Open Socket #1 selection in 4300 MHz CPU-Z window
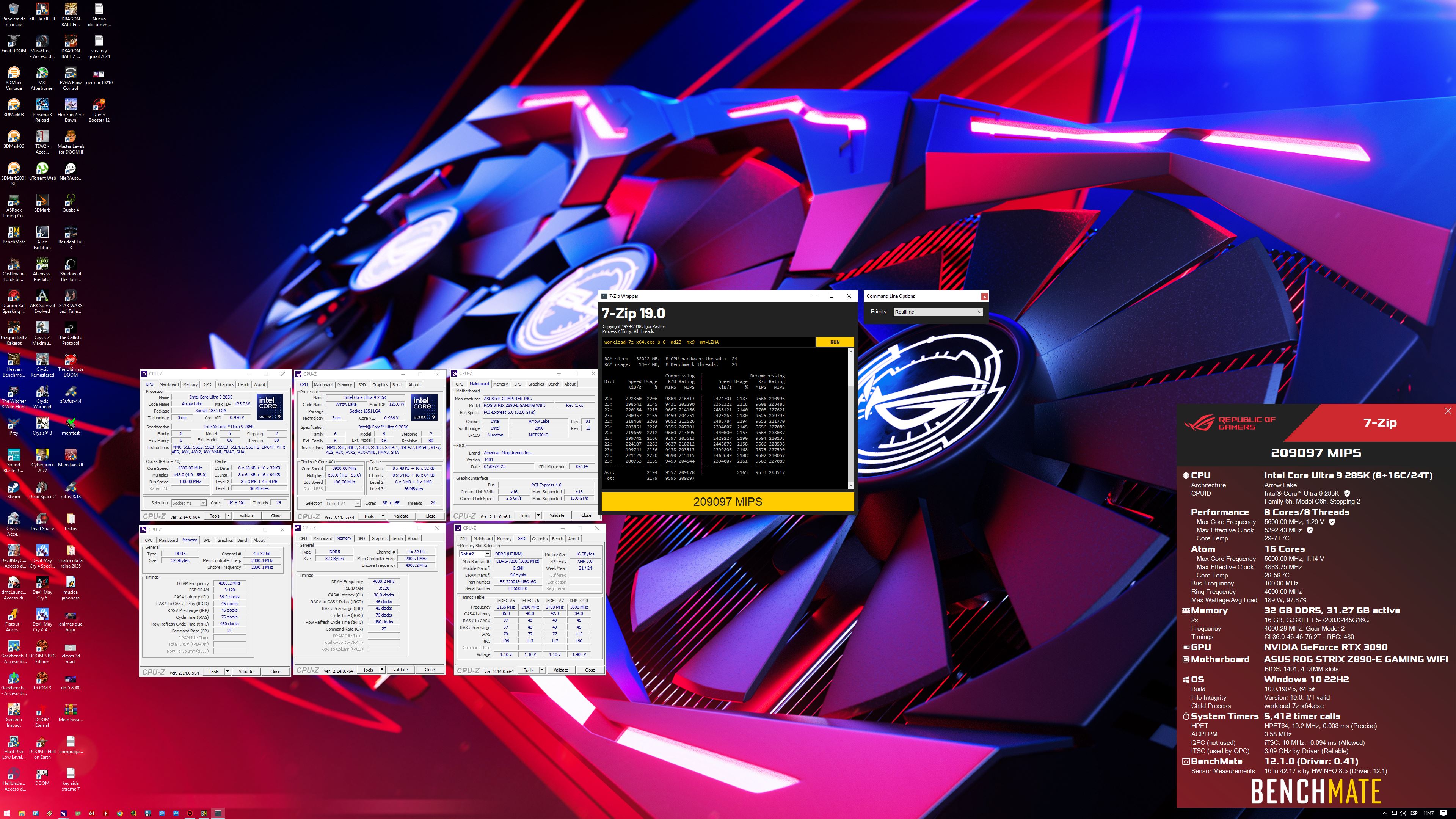Image resolution: width=1456 pixels, height=819 pixels. pyautogui.click(x=189, y=503)
